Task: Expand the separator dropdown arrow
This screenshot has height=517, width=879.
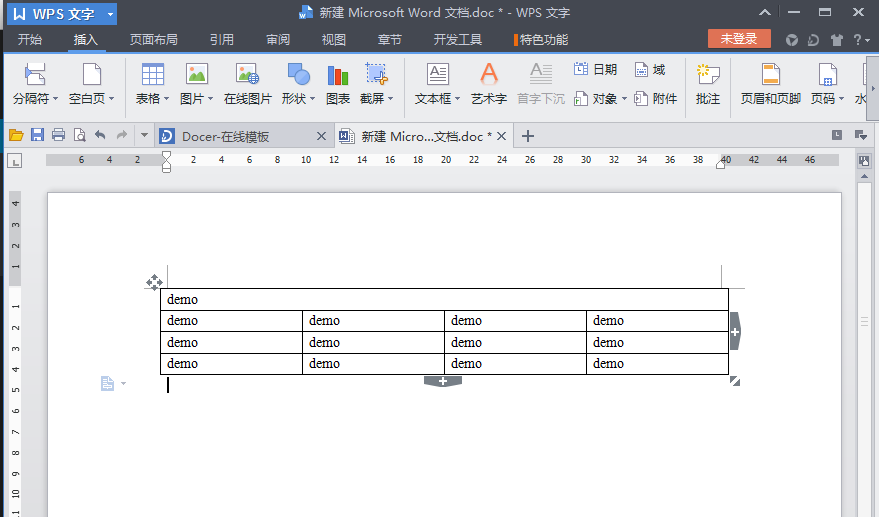Action: tap(55, 99)
